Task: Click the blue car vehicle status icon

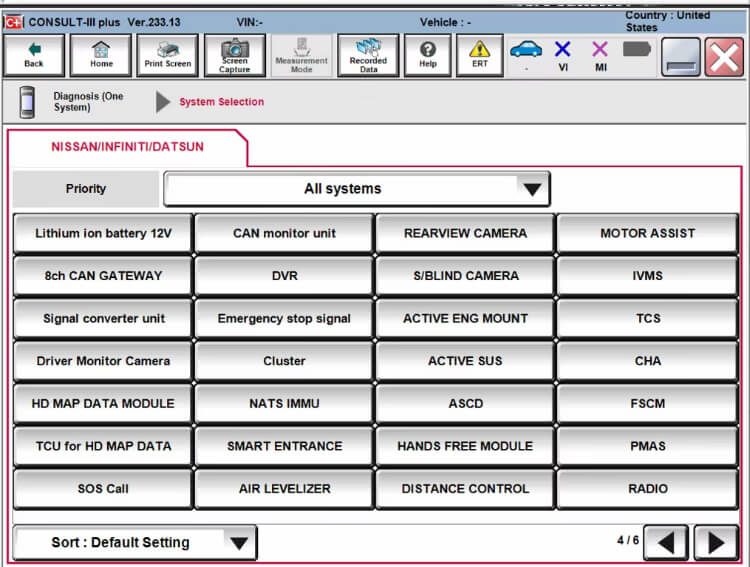Action: click(526, 50)
